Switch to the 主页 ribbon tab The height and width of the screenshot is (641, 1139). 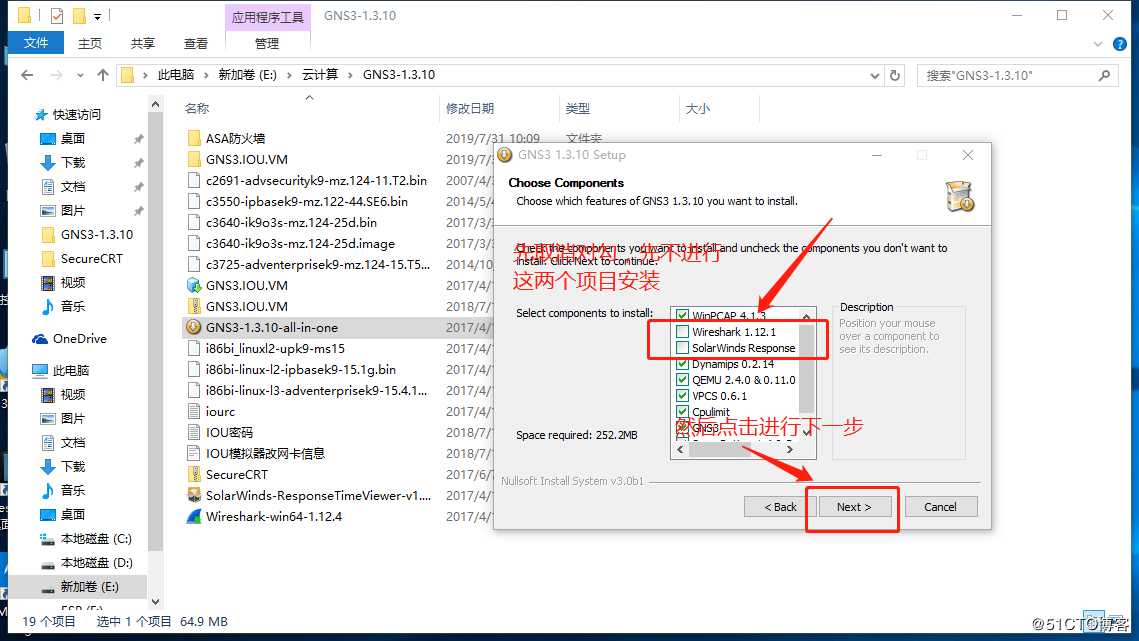(x=90, y=44)
